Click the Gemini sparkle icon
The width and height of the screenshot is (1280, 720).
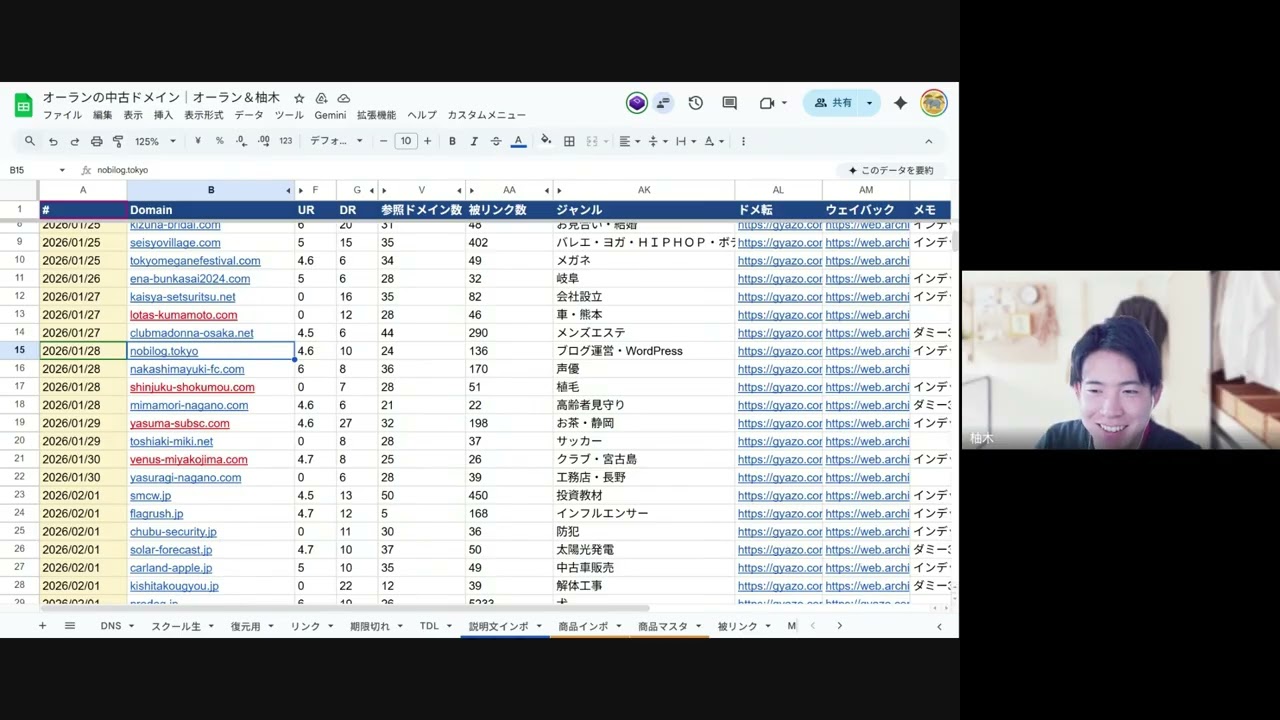click(900, 103)
